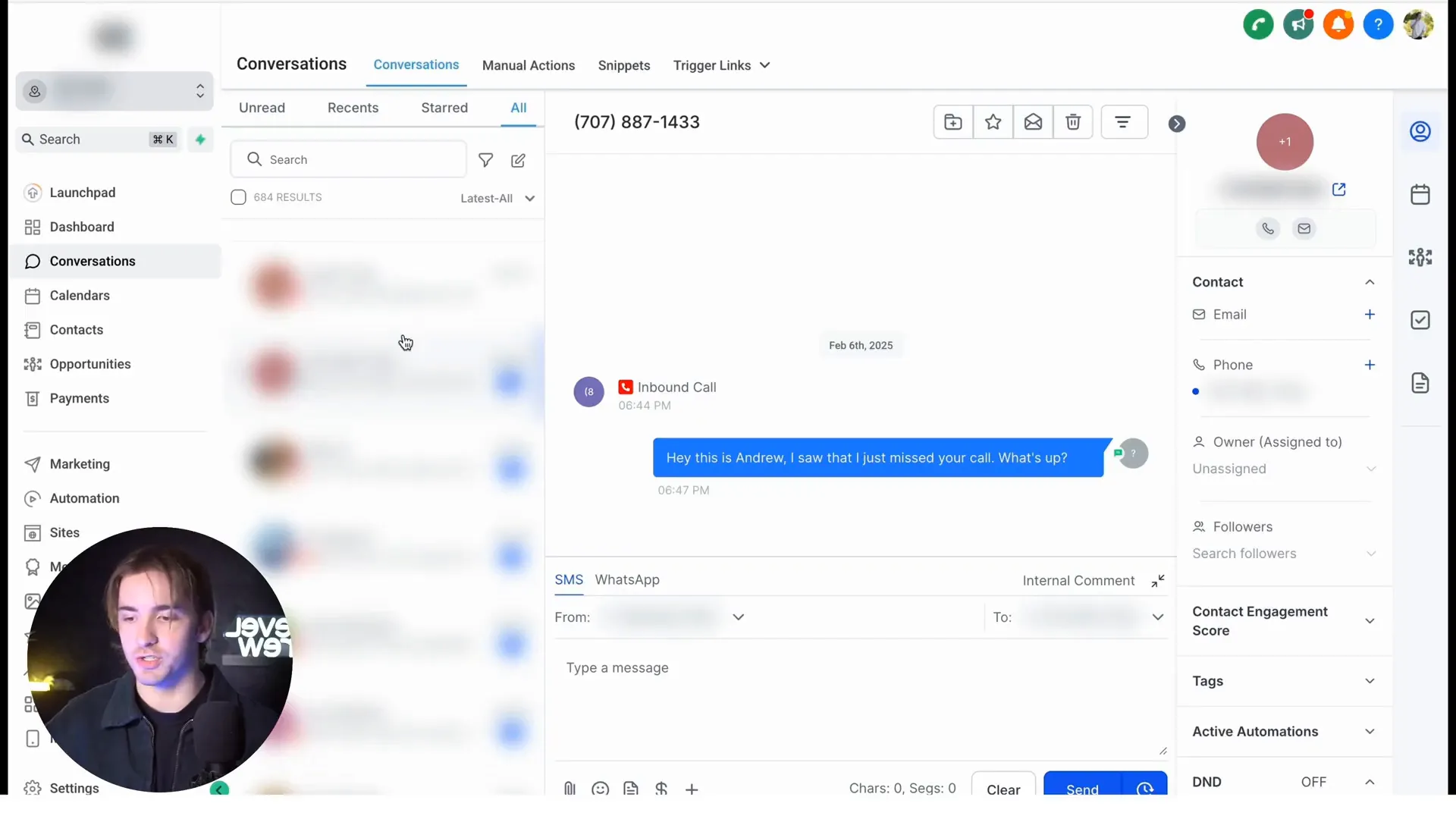Expand the Tags section
1456x819 pixels.
point(1369,681)
